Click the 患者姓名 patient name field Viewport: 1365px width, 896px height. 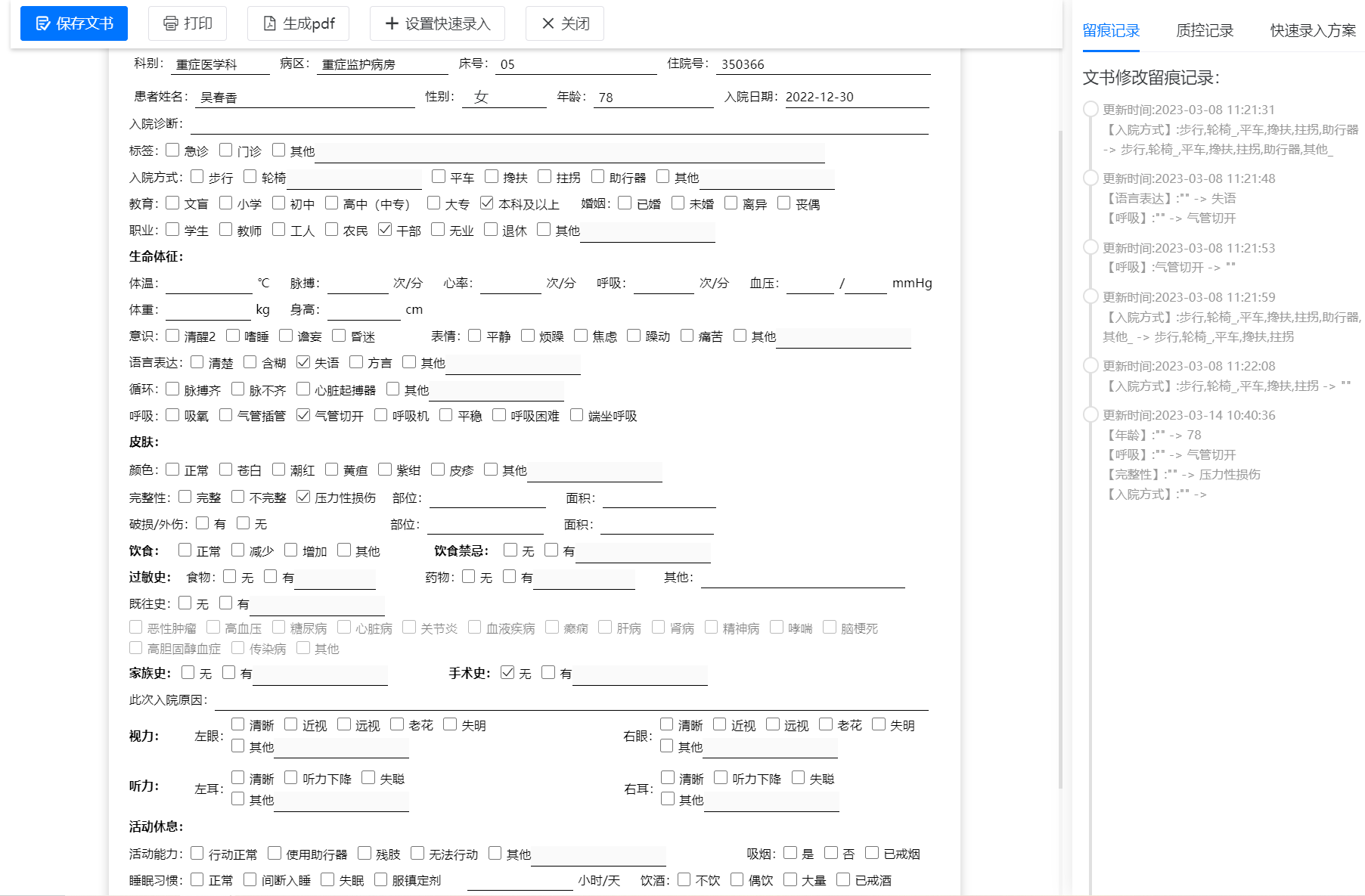coord(306,98)
